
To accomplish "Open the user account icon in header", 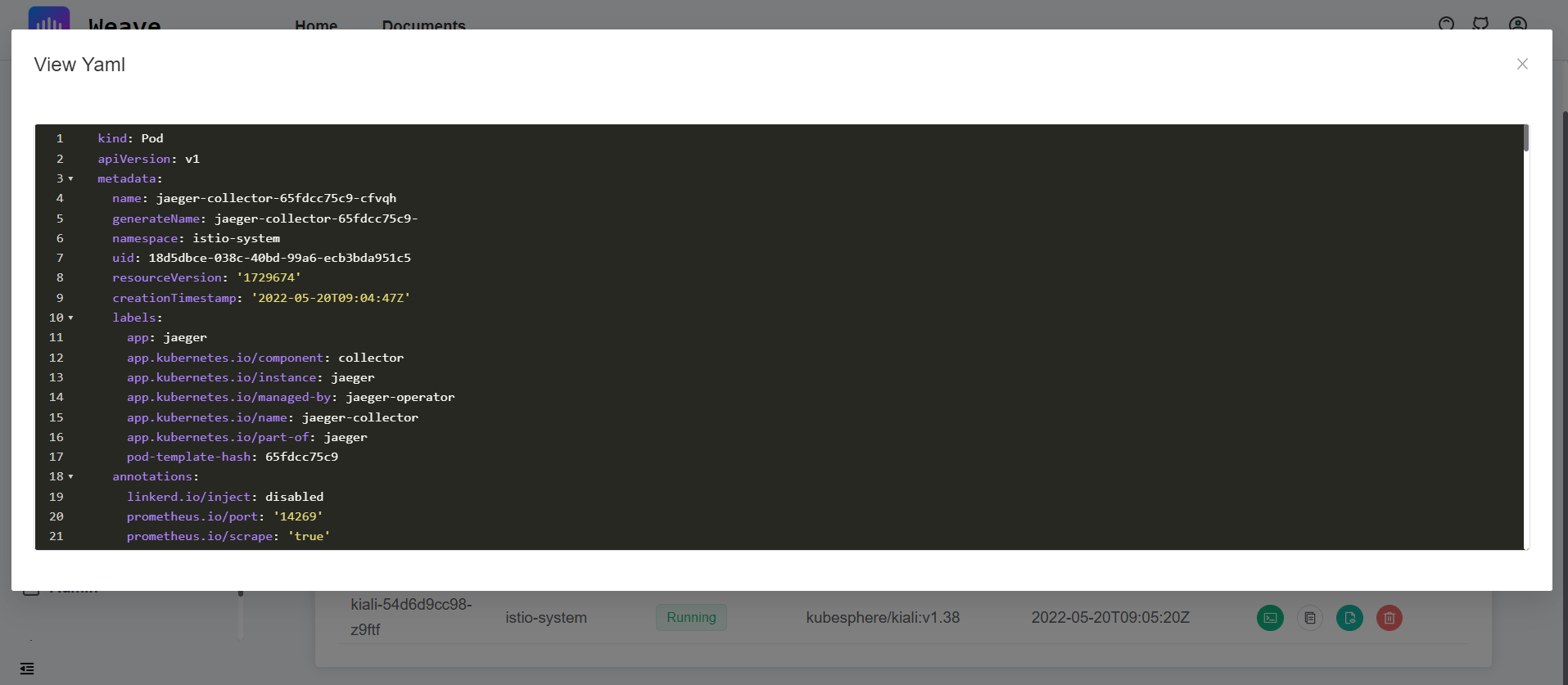I will 1518,24.
